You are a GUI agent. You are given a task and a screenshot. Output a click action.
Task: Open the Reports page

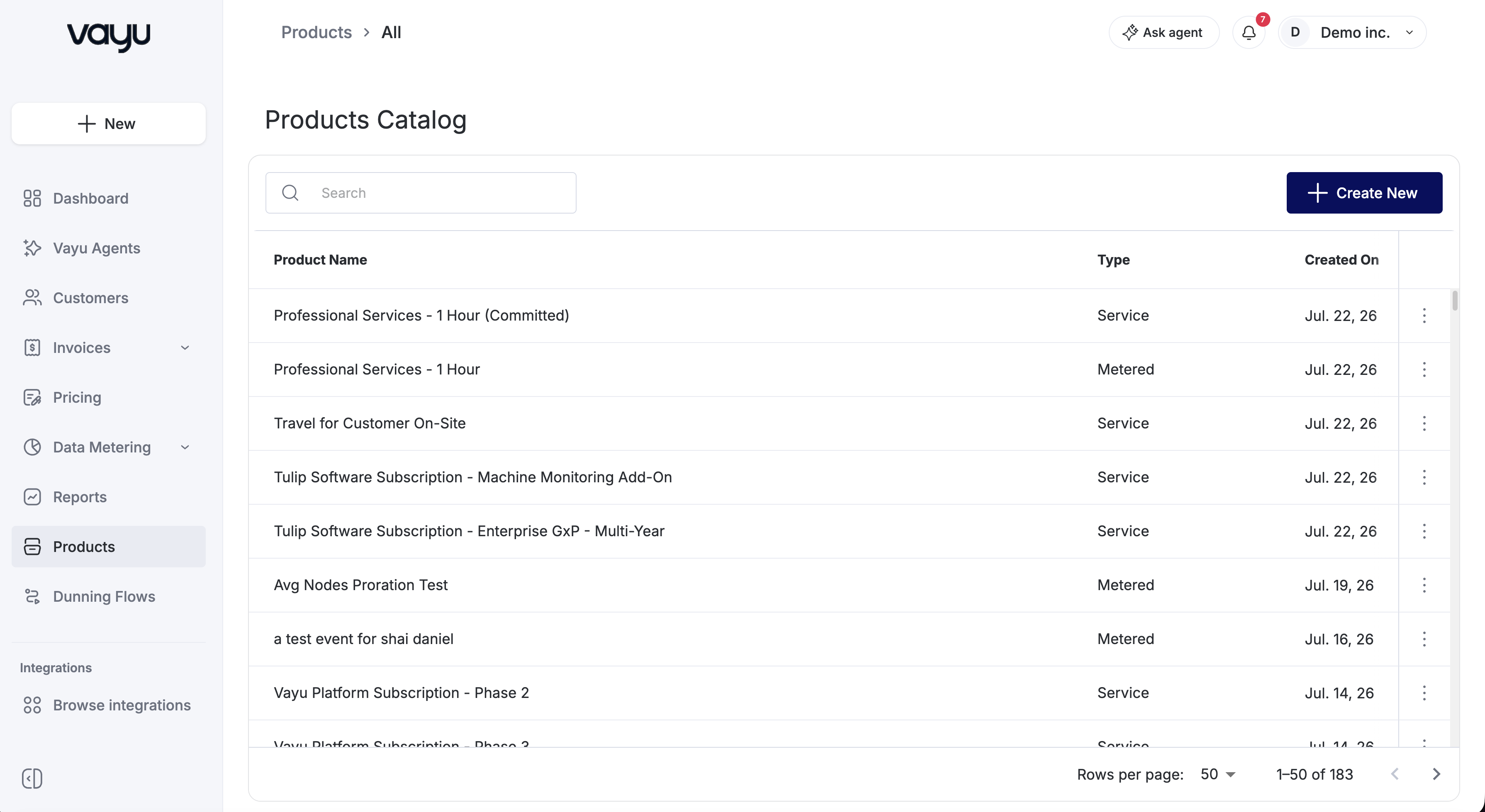click(x=108, y=497)
